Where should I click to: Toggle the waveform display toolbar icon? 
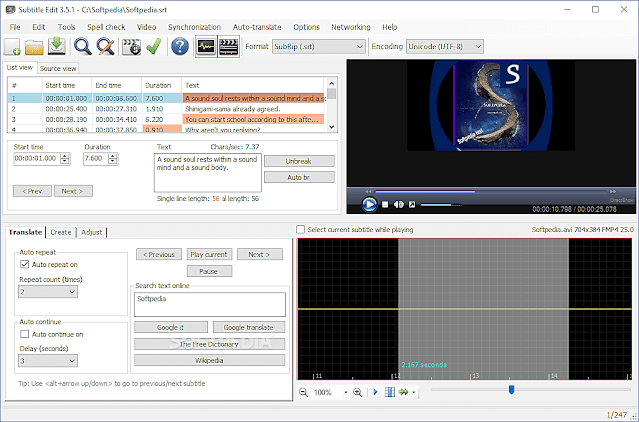click(x=206, y=46)
